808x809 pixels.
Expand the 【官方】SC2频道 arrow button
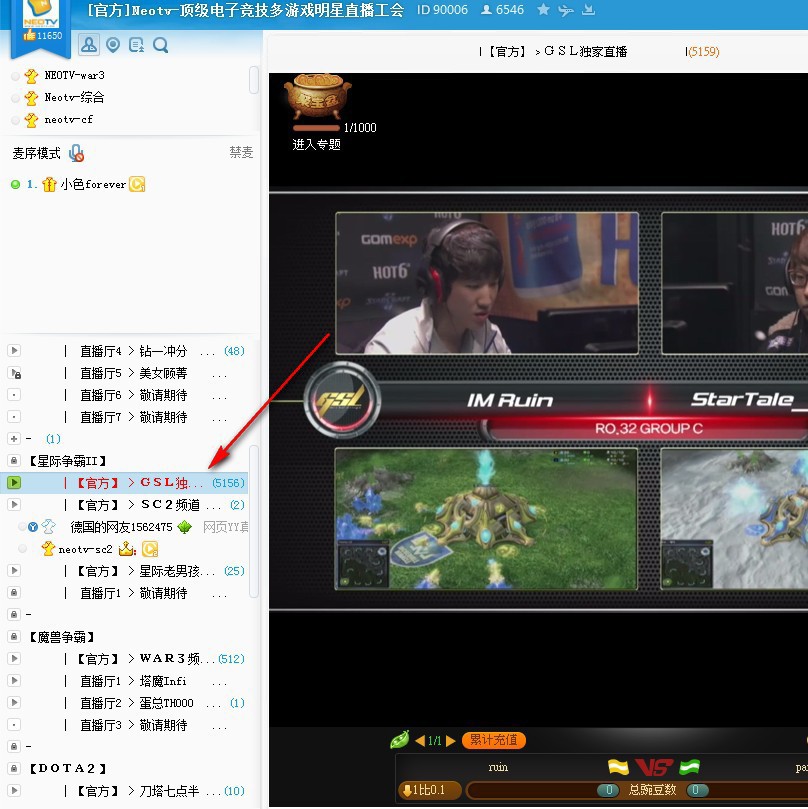[14, 504]
